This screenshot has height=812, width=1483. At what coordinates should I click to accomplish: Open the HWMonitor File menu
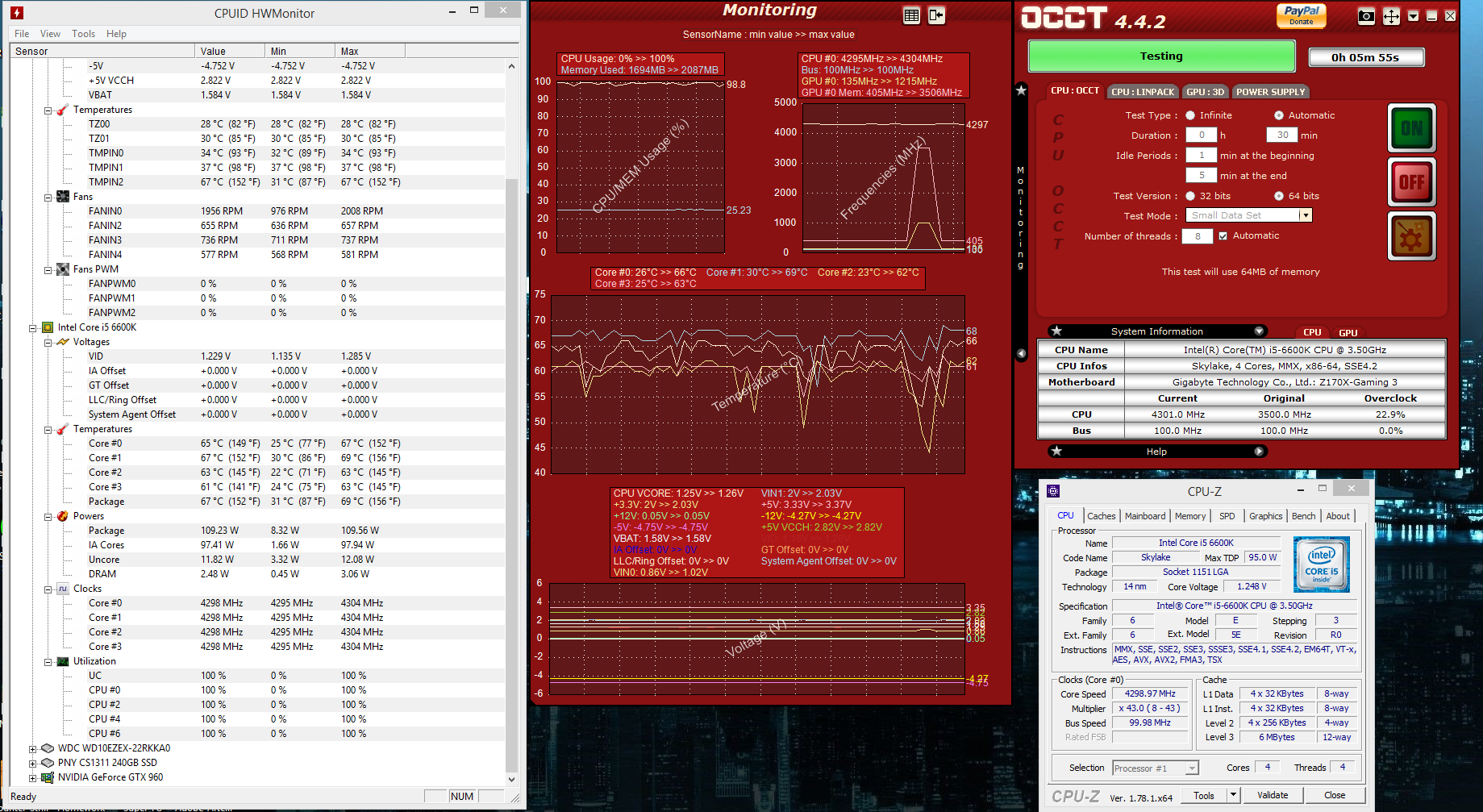coord(22,34)
